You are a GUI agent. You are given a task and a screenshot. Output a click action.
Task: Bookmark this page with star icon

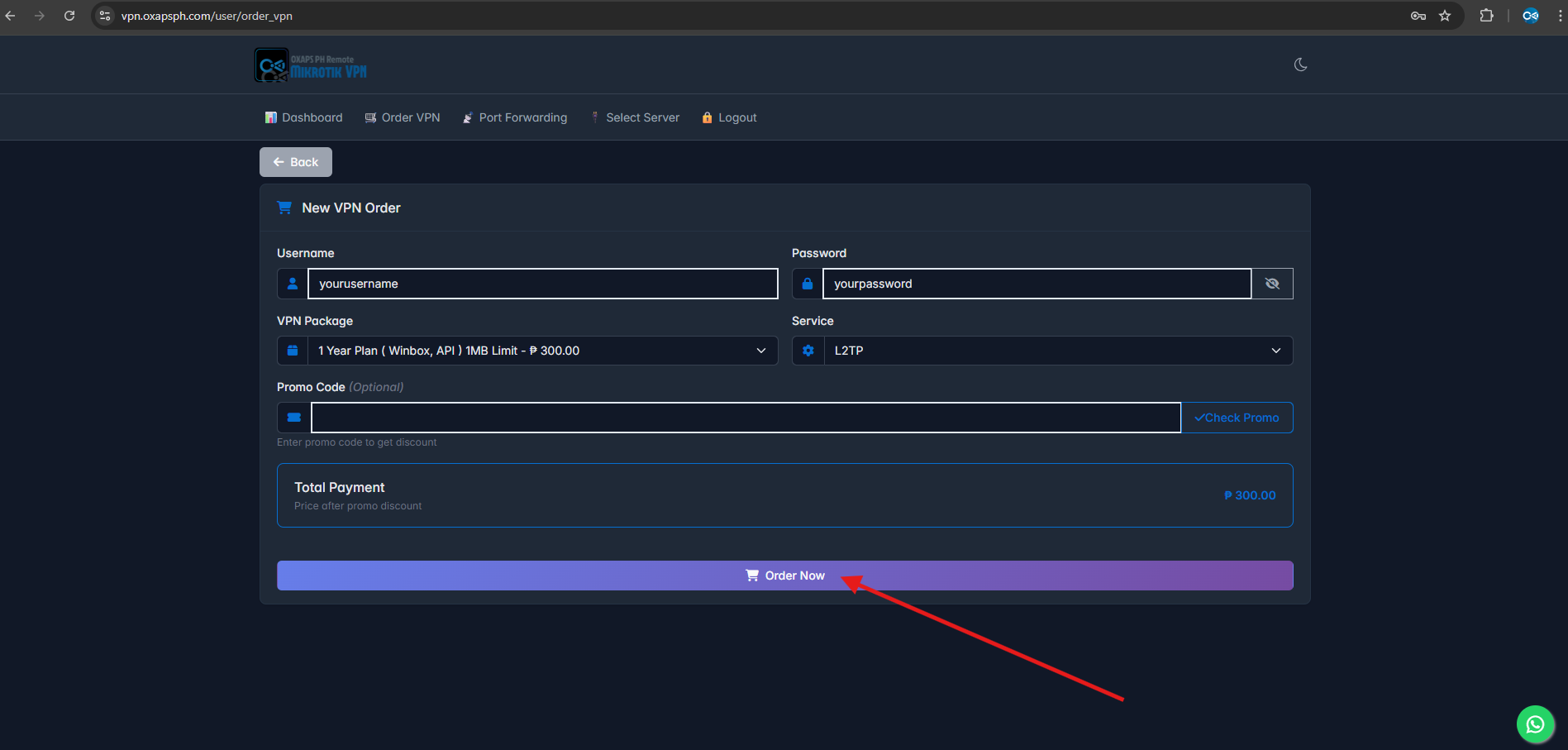click(x=1445, y=16)
